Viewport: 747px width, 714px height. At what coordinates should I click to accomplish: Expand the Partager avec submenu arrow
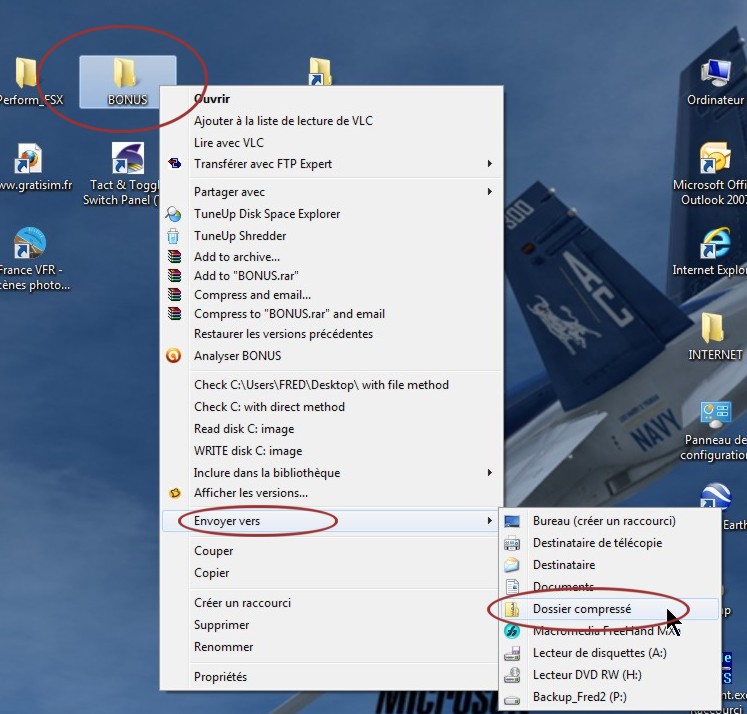pyautogui.click(x=489, y=191)
